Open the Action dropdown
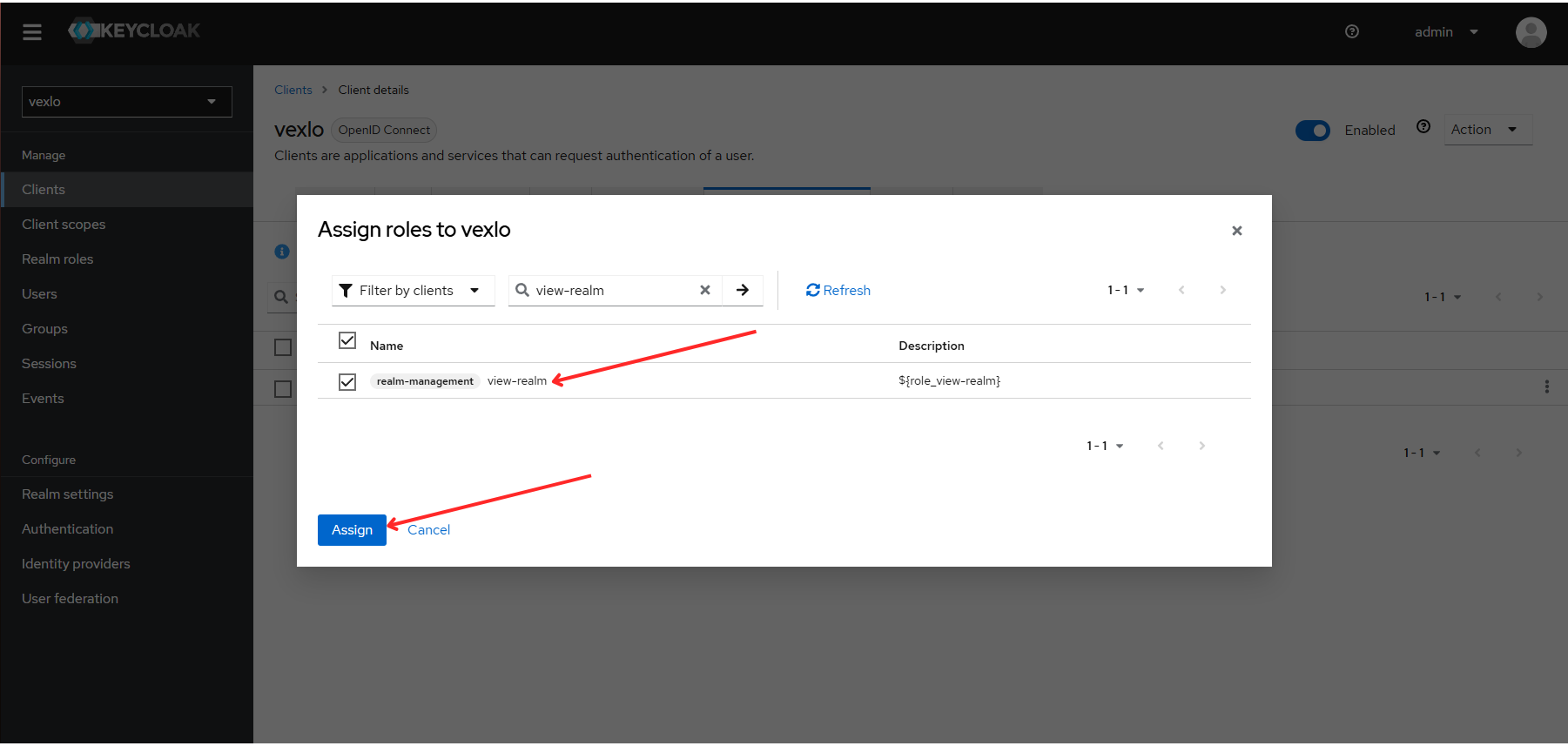1568x746 pixels. 1488,130
